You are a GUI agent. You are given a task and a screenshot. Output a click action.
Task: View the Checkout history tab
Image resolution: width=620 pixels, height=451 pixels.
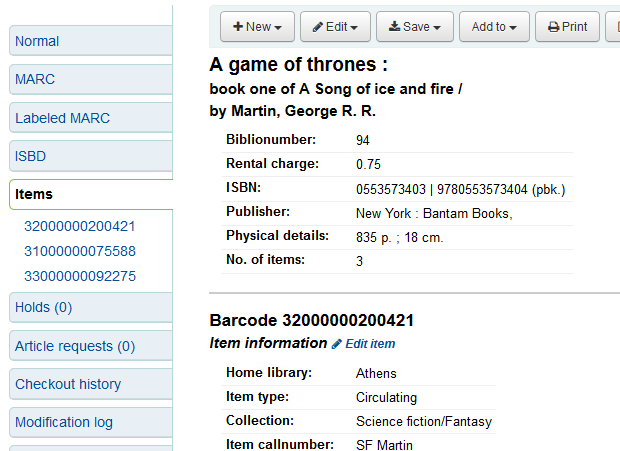tap(68, 384)
